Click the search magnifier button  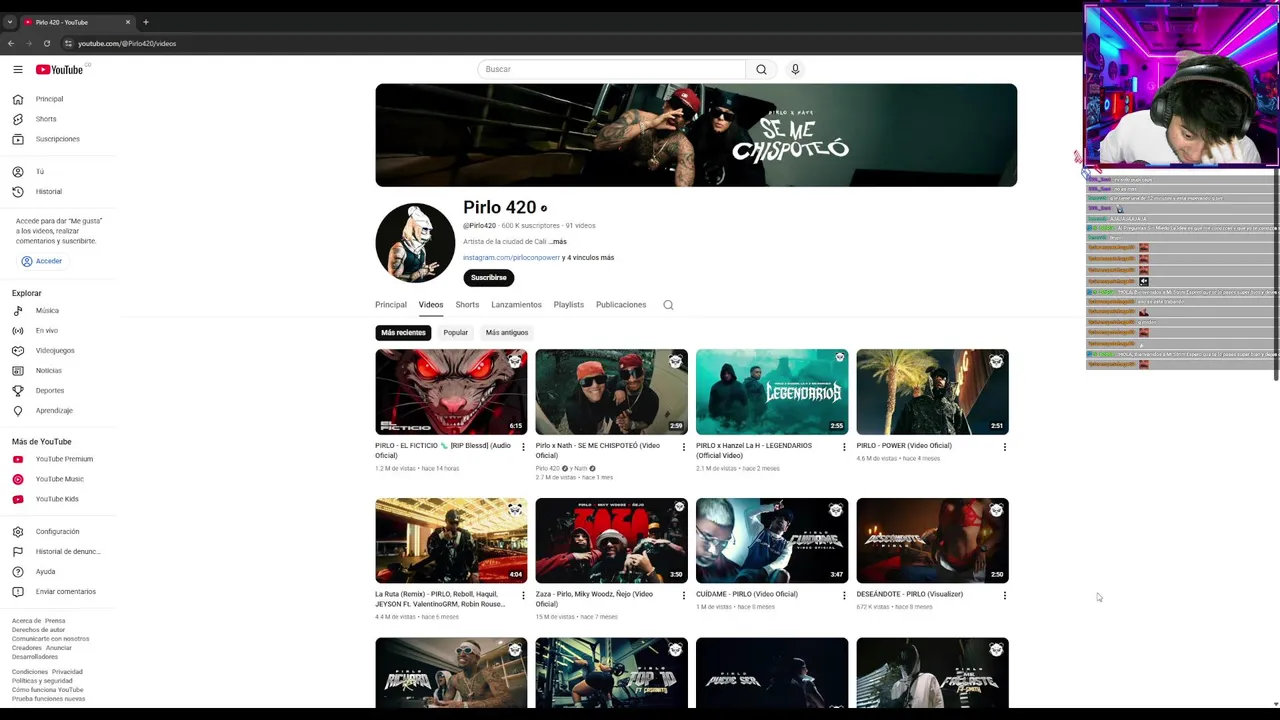[761, 69]
